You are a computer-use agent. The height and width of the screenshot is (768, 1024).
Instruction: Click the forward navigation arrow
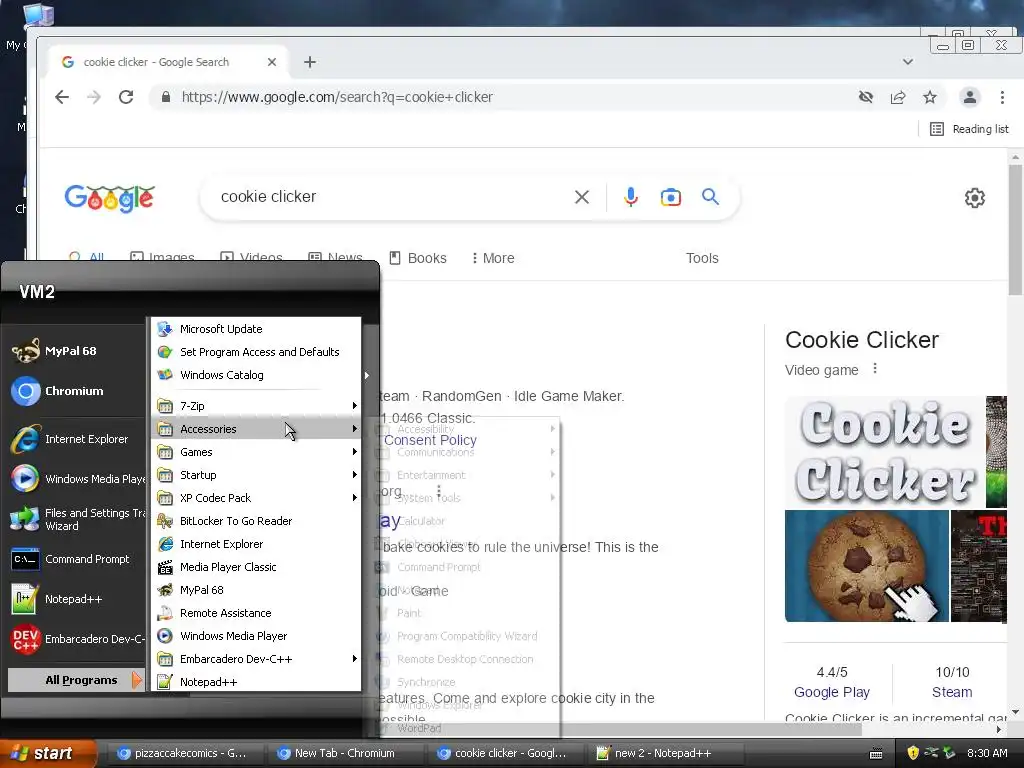pos(94,97)
